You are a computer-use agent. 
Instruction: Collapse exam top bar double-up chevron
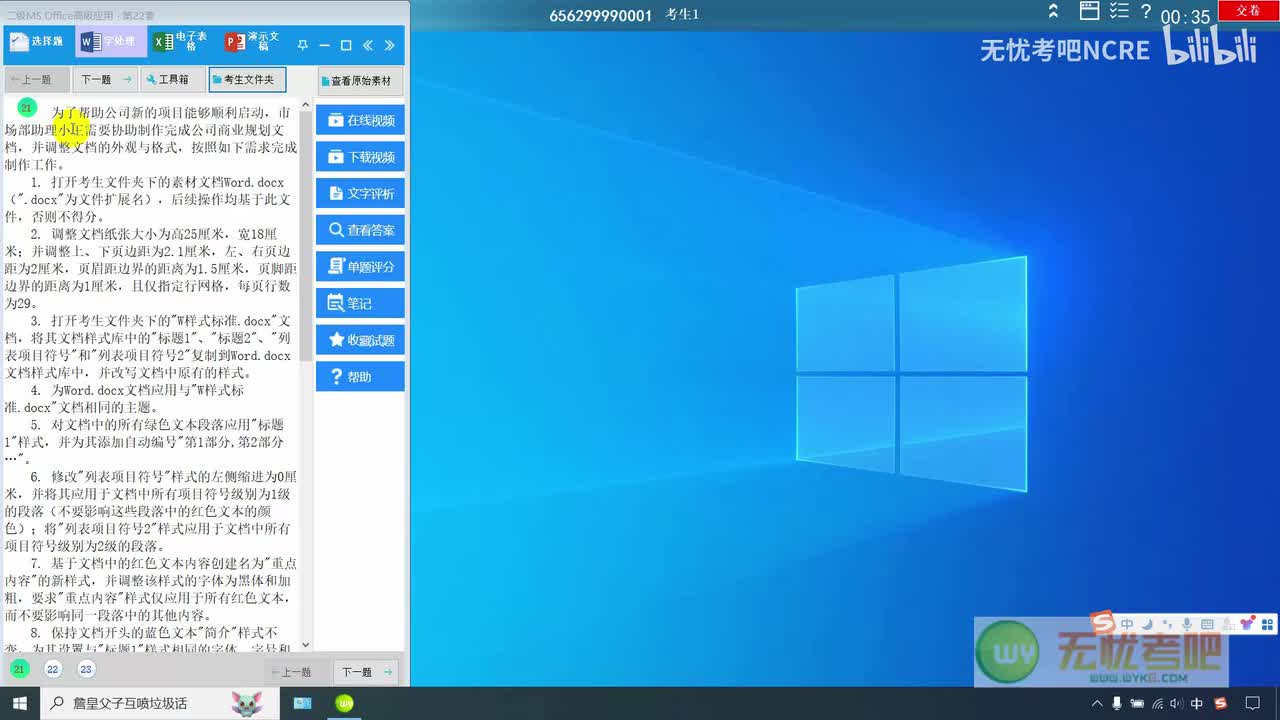(x=1053, y=12)
